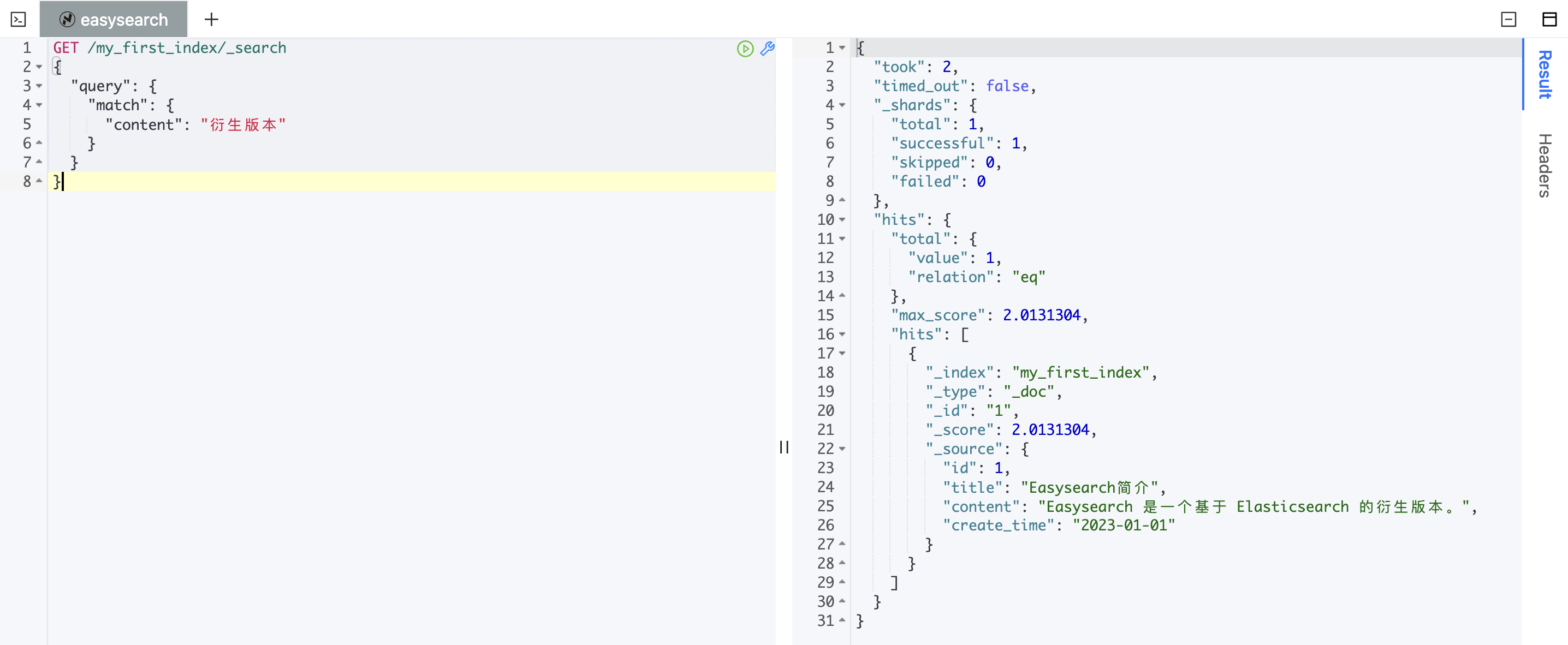The image size is (1568, 645).
Task: Open the wrench request options
Action: coord(768,49)
